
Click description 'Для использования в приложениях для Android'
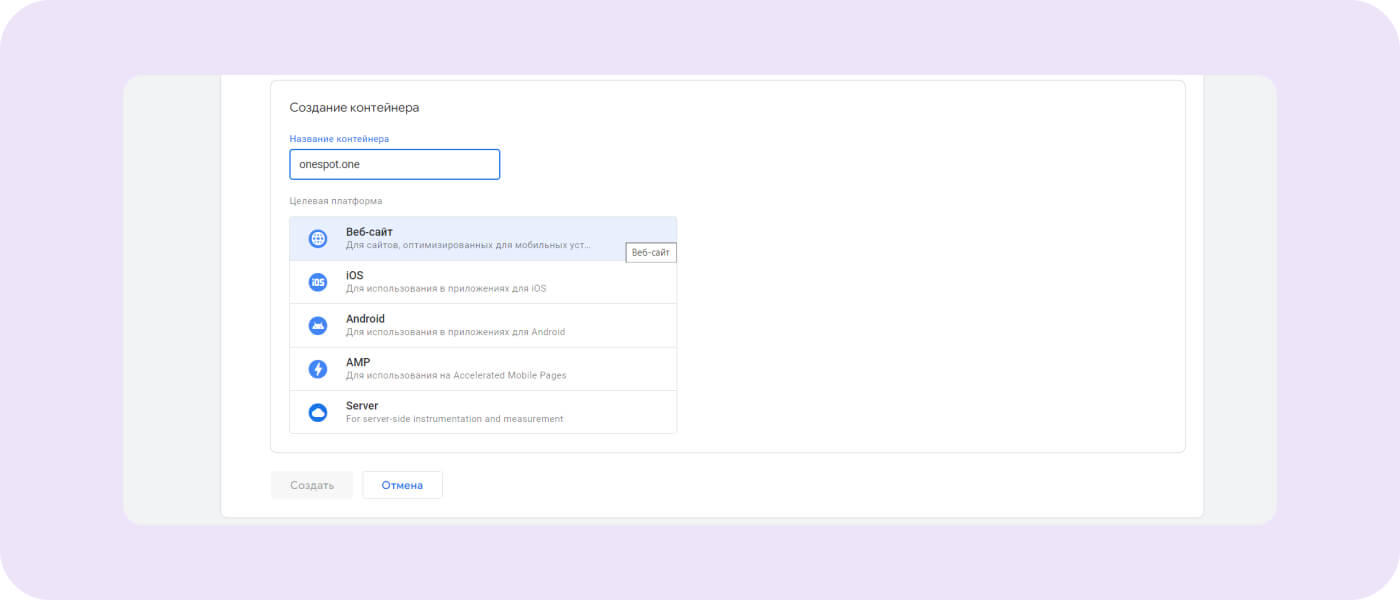pyautogui.click(x=455, y=332)
